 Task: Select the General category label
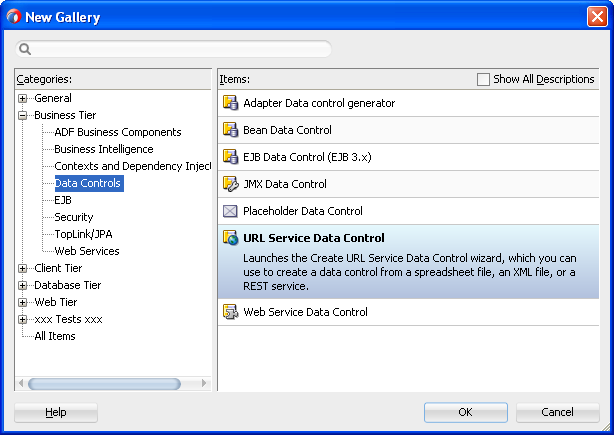53,98
